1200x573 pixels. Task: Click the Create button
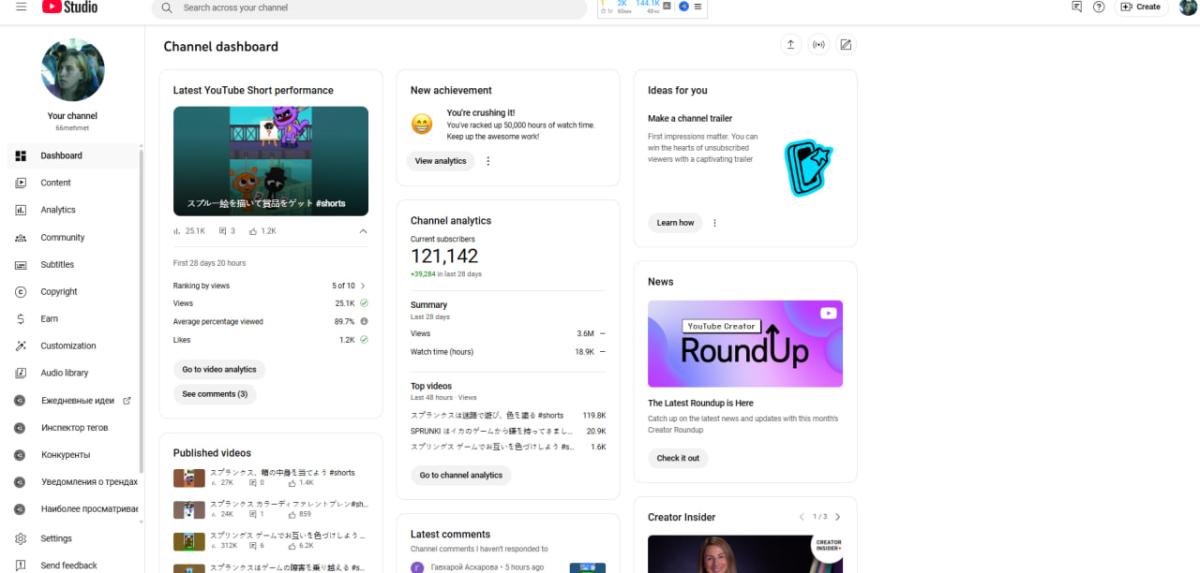click(1140, 7)
